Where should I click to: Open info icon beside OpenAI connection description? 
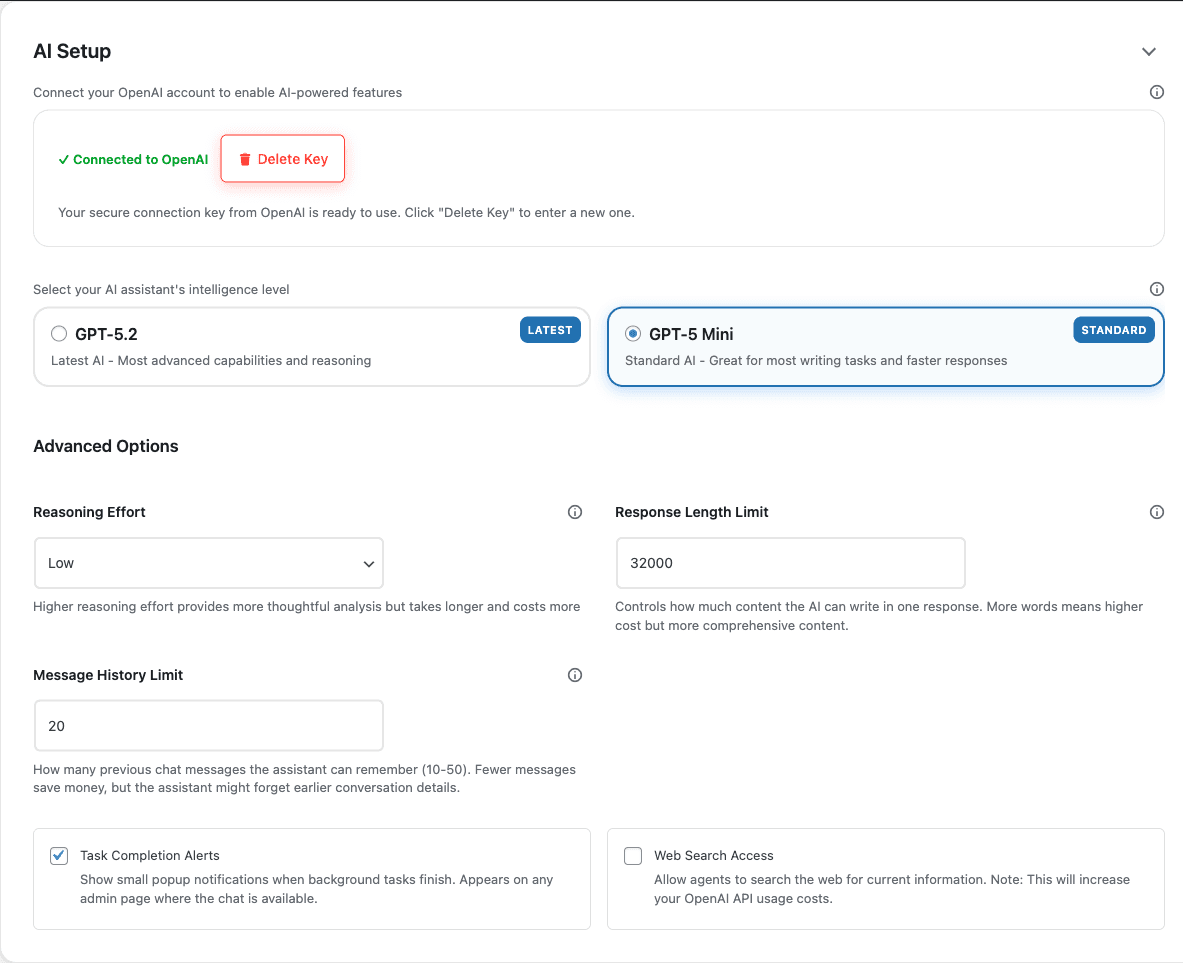(x=1156, y=92)
